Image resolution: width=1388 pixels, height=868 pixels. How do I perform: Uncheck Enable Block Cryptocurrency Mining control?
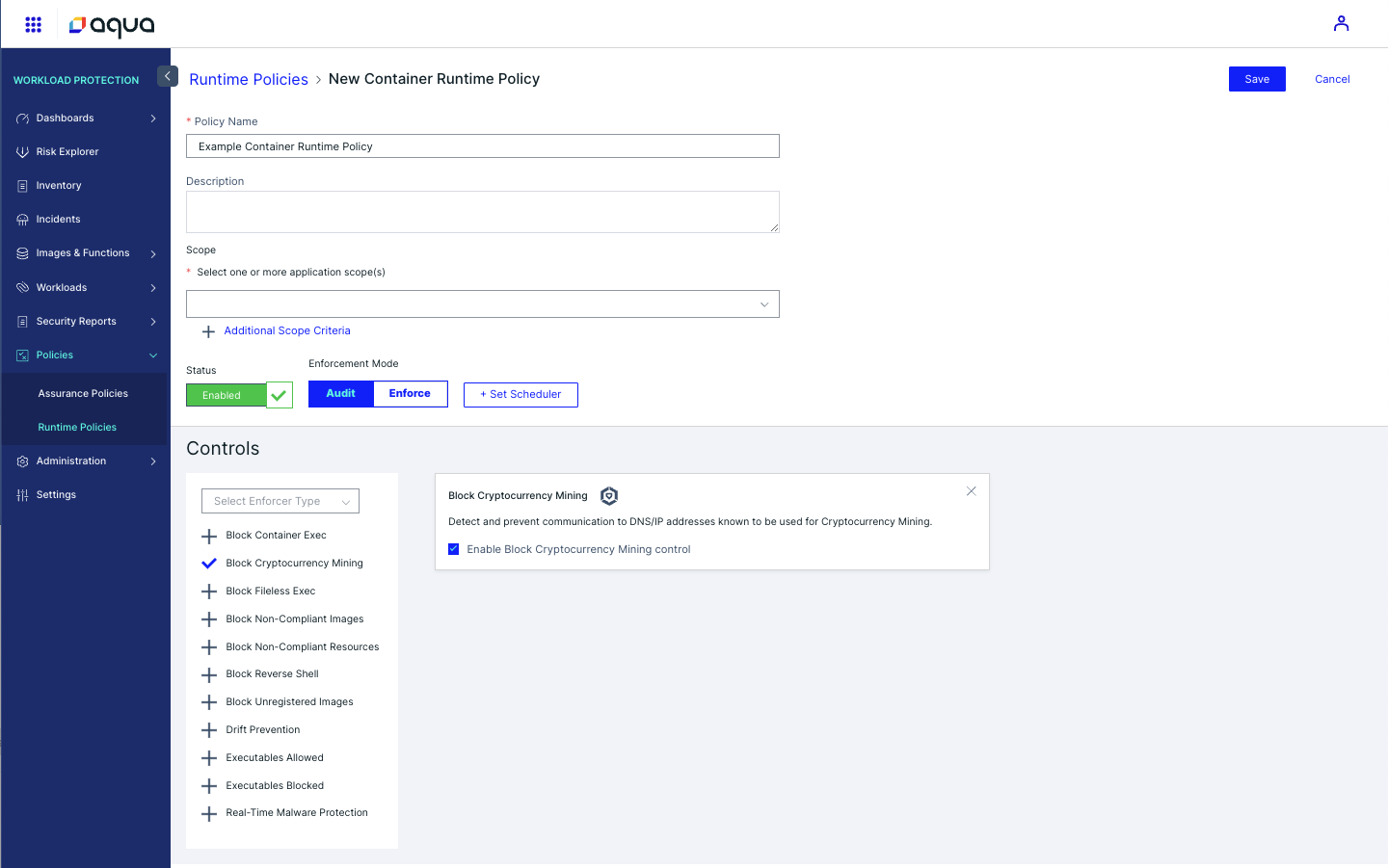coord(454,549)
